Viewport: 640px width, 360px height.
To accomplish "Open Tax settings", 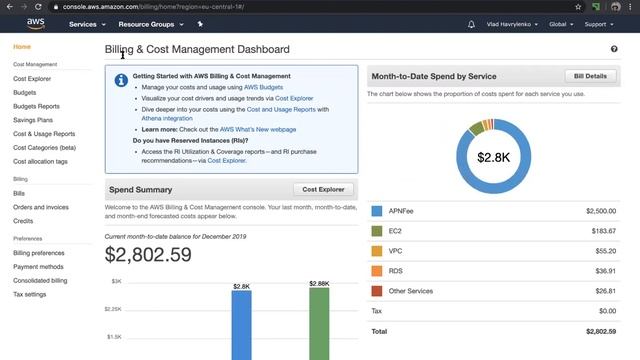I will pyautogui.click(x=29, y=294).
